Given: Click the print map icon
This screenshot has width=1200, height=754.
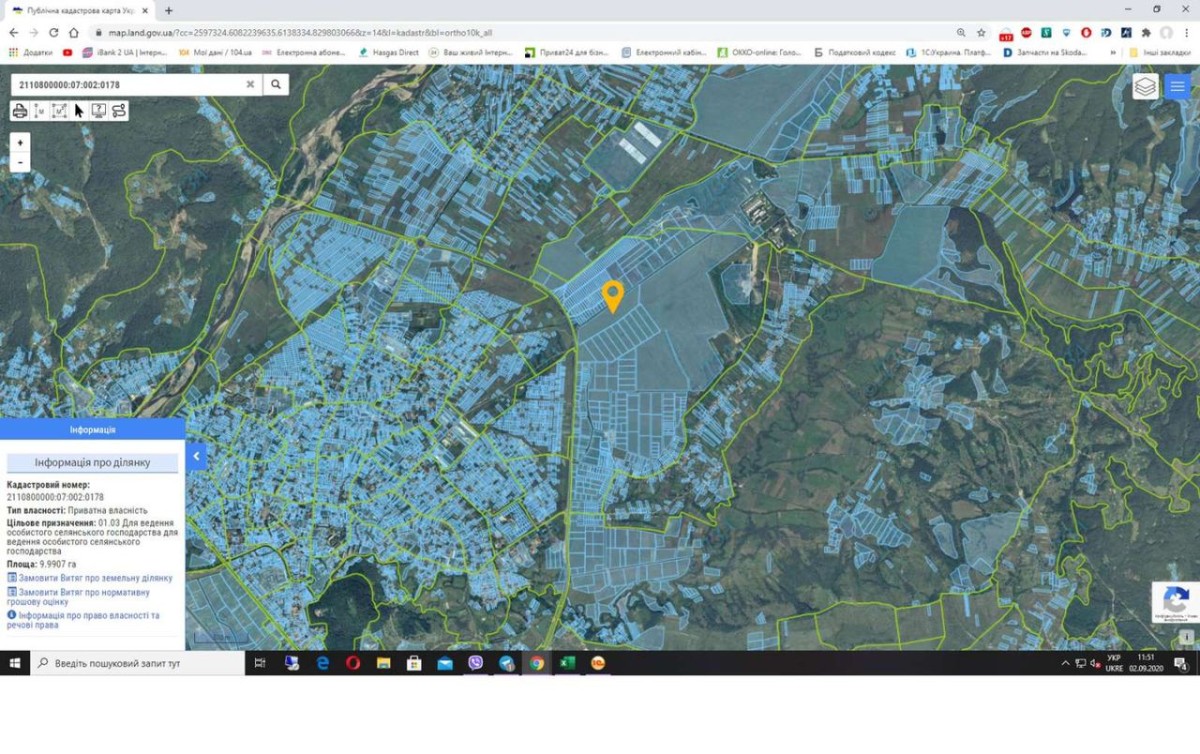Looking at the screenshot, I should click(x=19, y=111).
